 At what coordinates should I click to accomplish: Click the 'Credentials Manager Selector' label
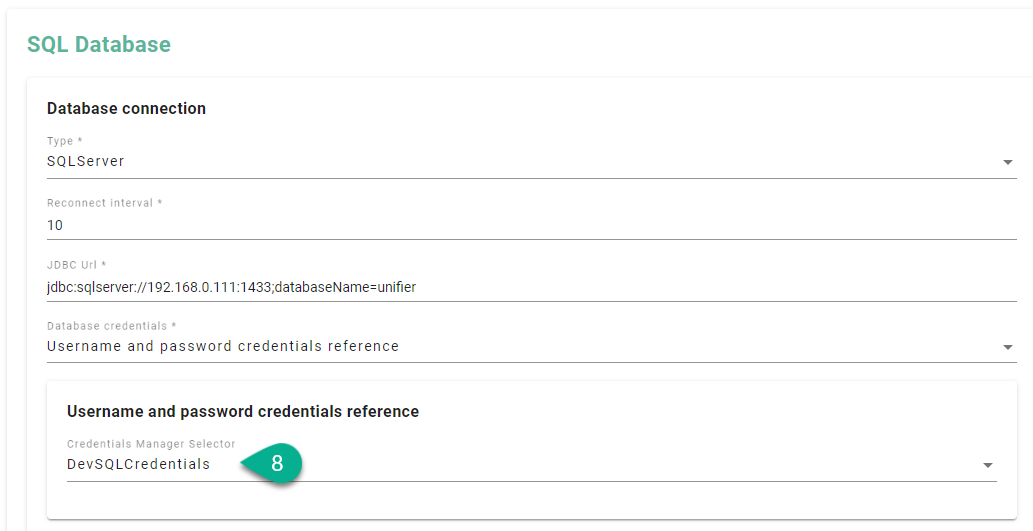click(x=151, y=444)
